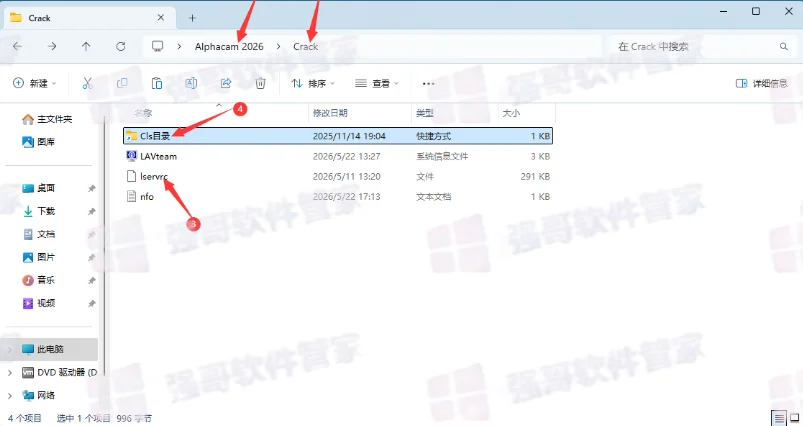The image size is (803, 426).
Task: Switch to details view icon in status bar
Action: tap(779, 418)
